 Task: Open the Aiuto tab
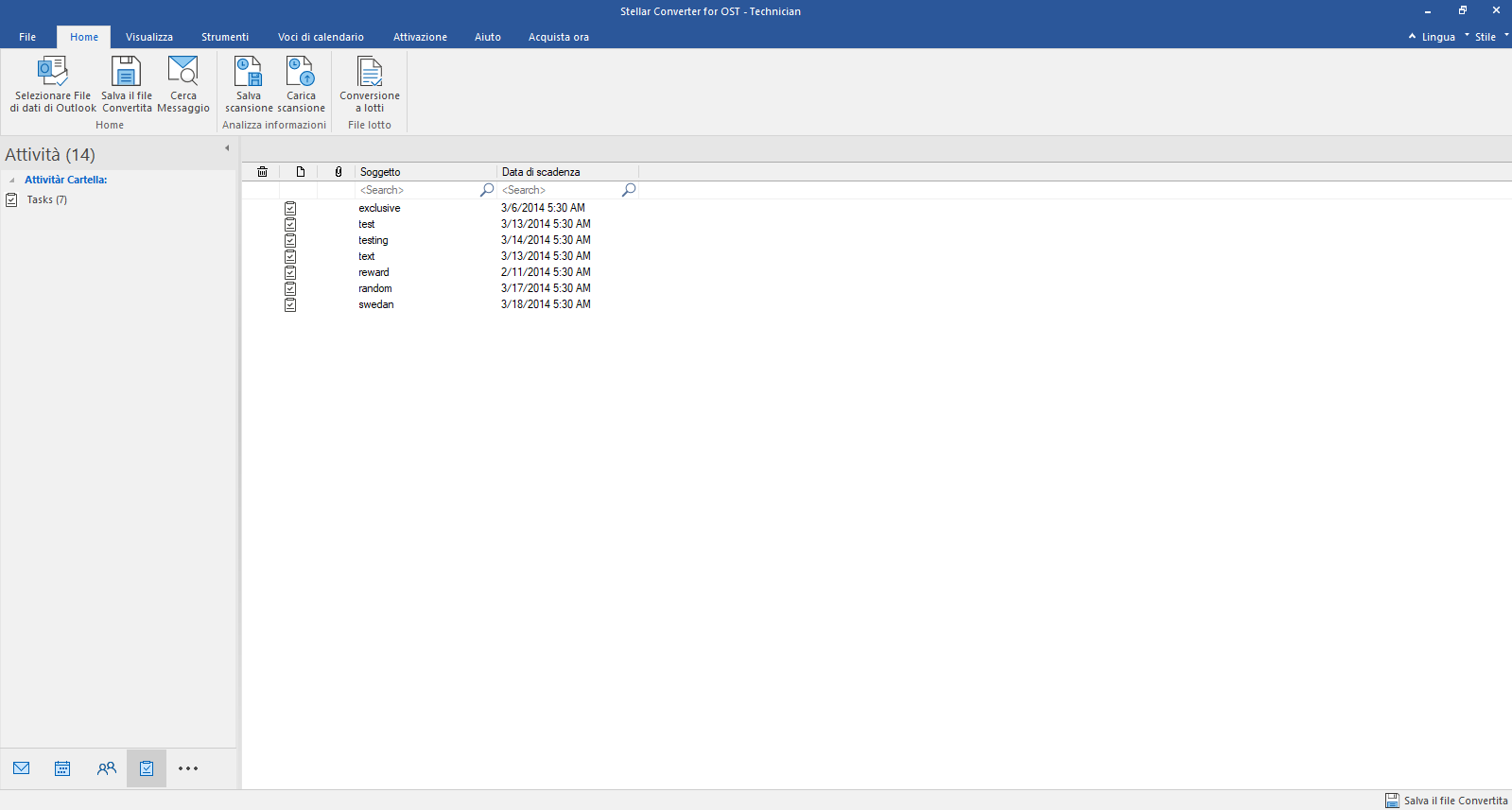click(488, 37)
